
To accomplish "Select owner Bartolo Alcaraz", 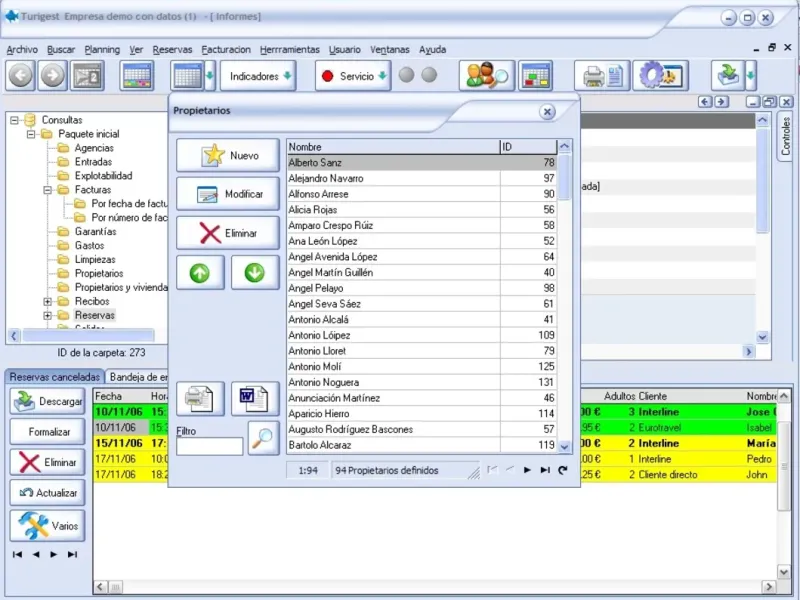I will (x=421, y=445).
